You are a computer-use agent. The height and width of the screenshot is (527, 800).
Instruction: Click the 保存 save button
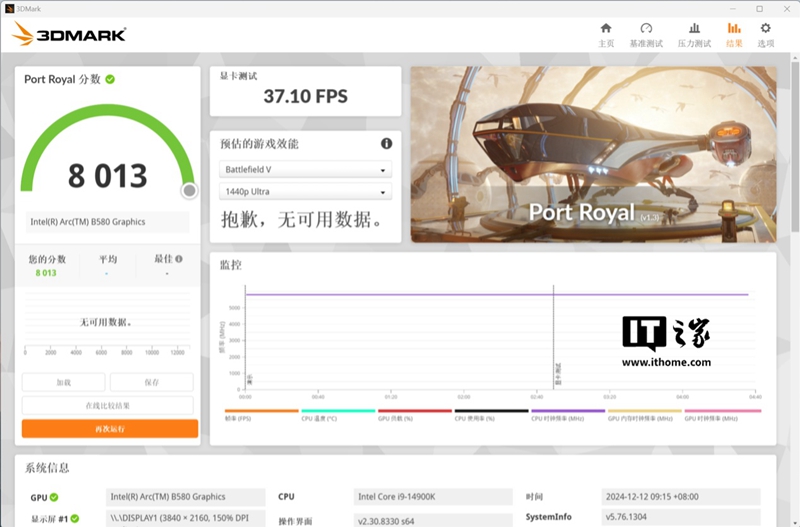(151, 382)
